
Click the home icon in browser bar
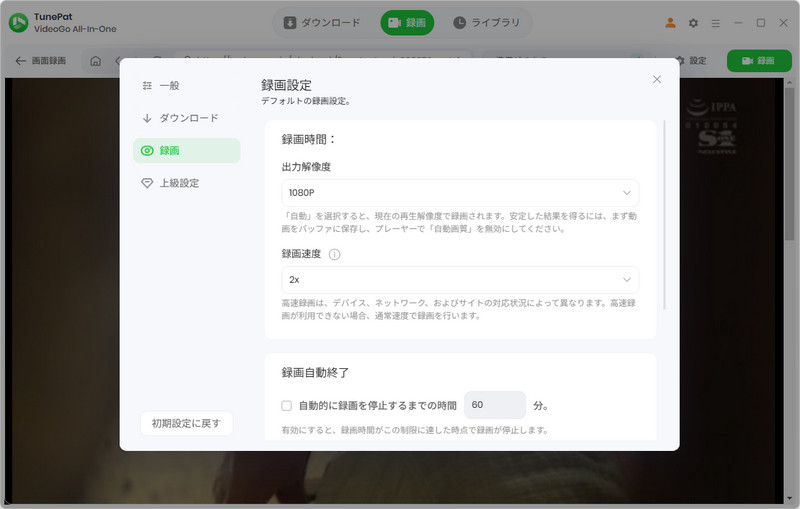point(95,61)
